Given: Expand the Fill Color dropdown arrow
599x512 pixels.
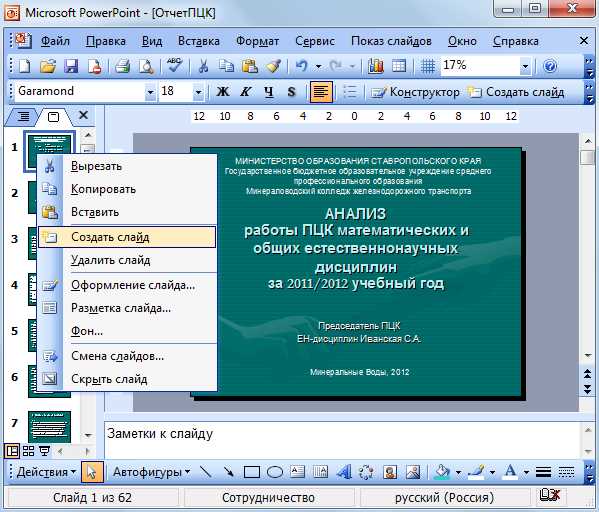Looking at the screenshot, I should (x=458, y=472).
